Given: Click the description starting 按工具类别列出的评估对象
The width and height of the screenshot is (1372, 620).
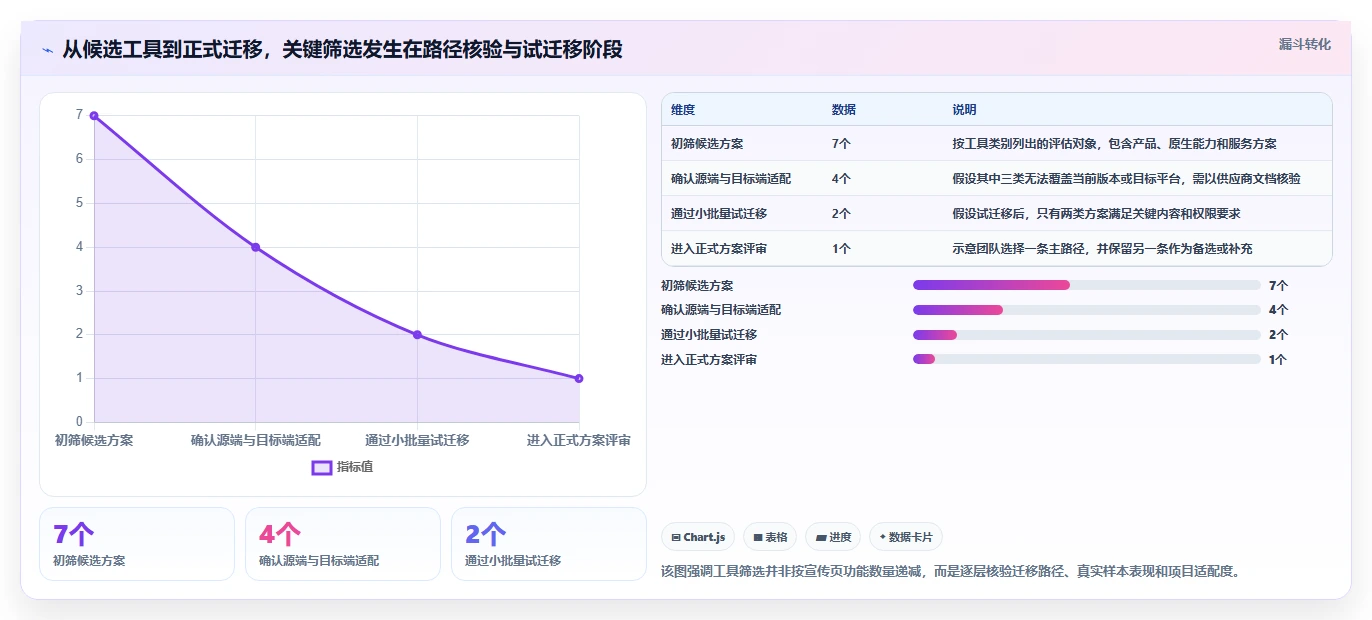Looking at the screenshot, I should point(1115,144).
